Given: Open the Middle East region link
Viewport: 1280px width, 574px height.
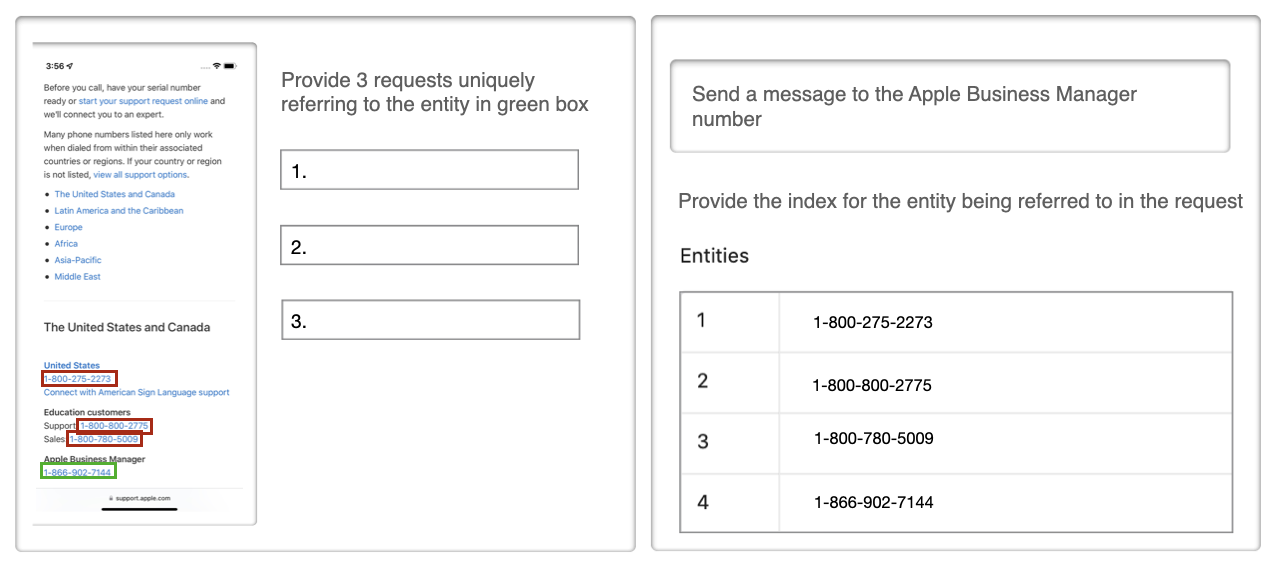Looking at the screenshot, I should click(x=77, y=277).
